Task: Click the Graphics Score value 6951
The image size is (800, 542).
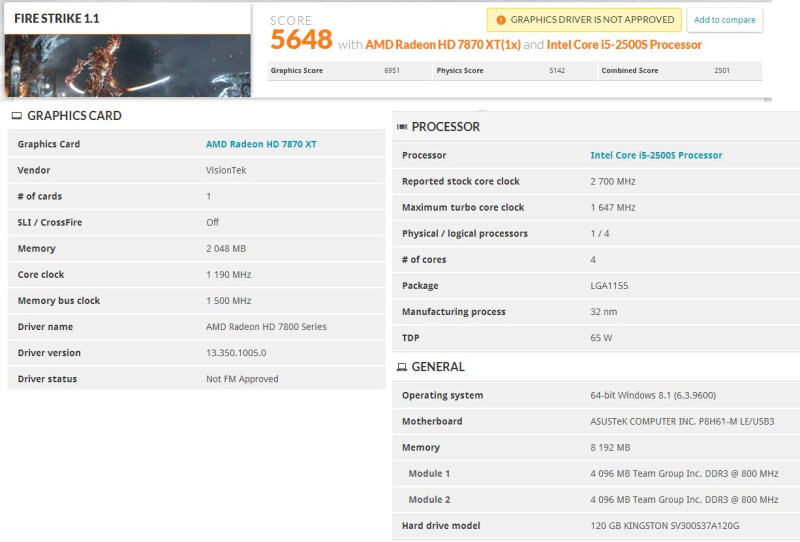Action: tap(392, 71)
